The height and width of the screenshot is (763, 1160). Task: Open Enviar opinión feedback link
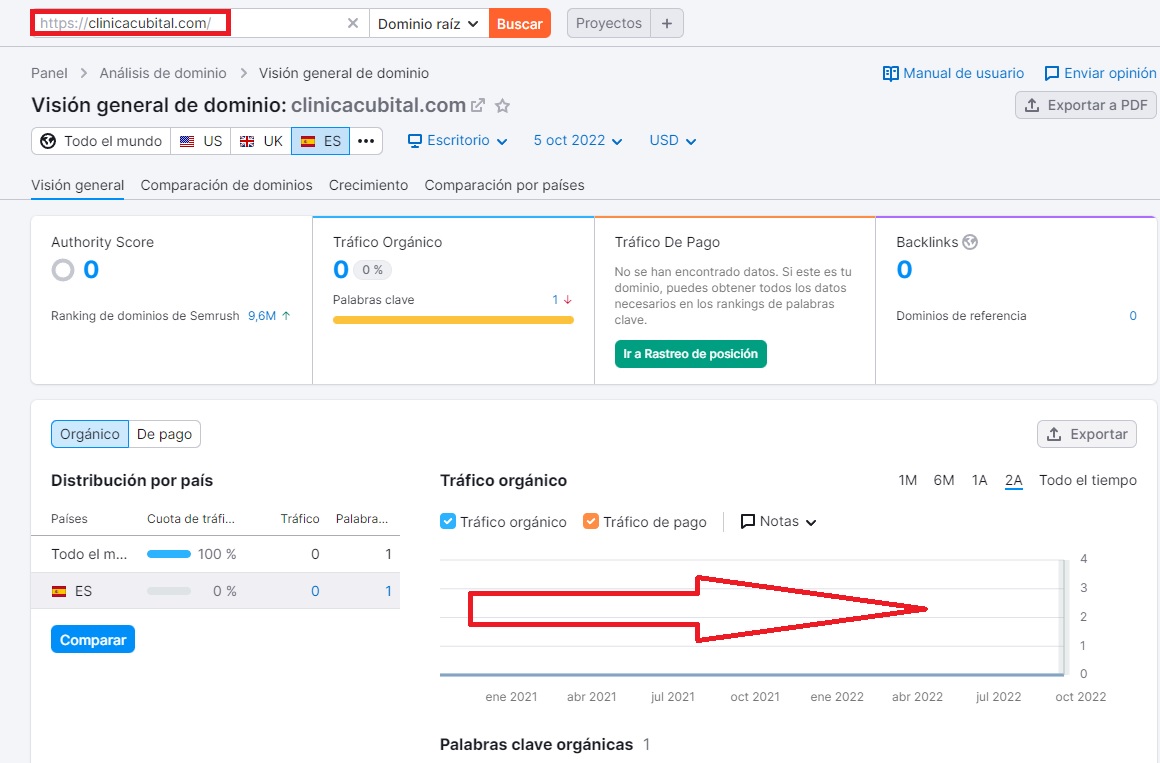tap(1100, 73)
